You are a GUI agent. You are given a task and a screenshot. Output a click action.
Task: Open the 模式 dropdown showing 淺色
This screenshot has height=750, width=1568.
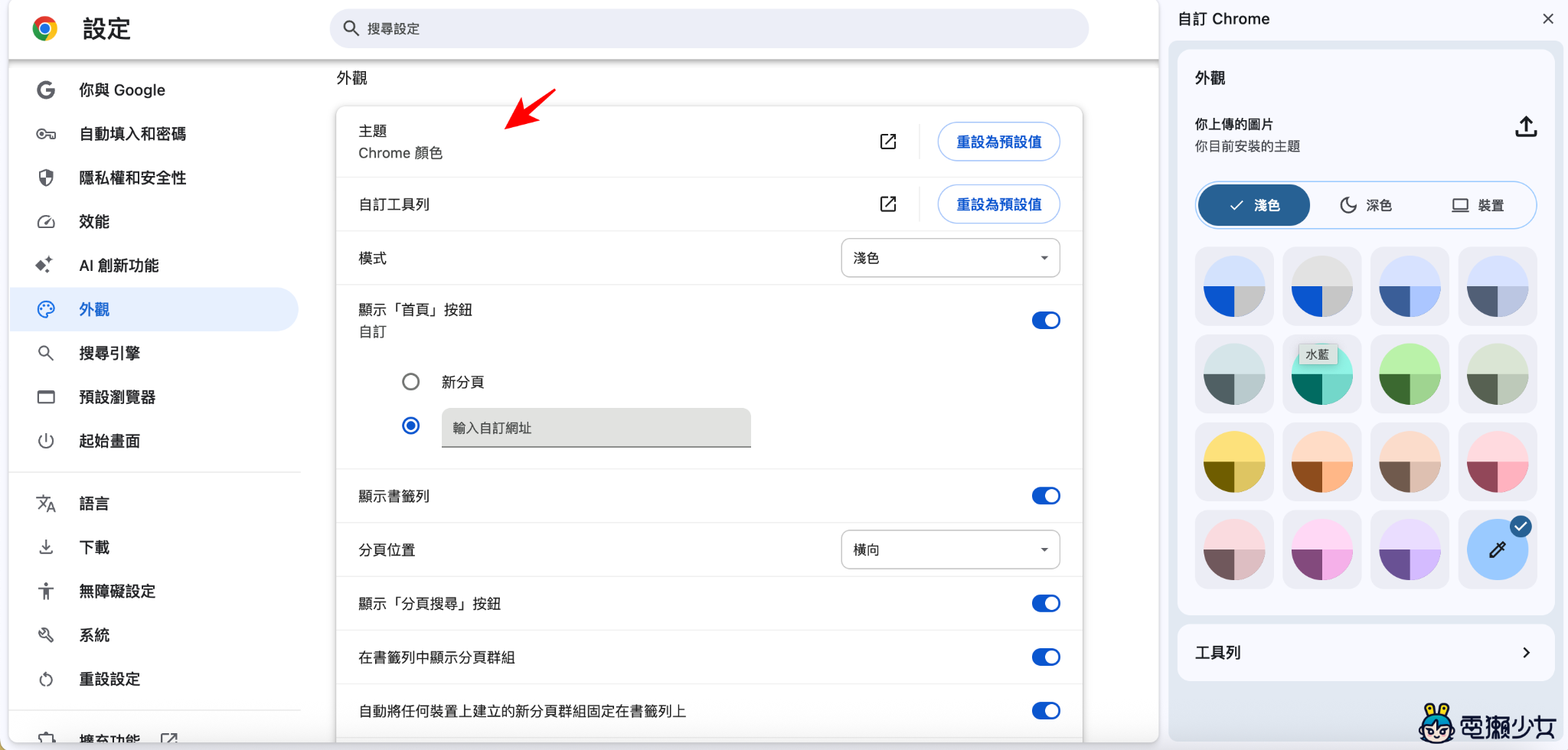[950, 258]
